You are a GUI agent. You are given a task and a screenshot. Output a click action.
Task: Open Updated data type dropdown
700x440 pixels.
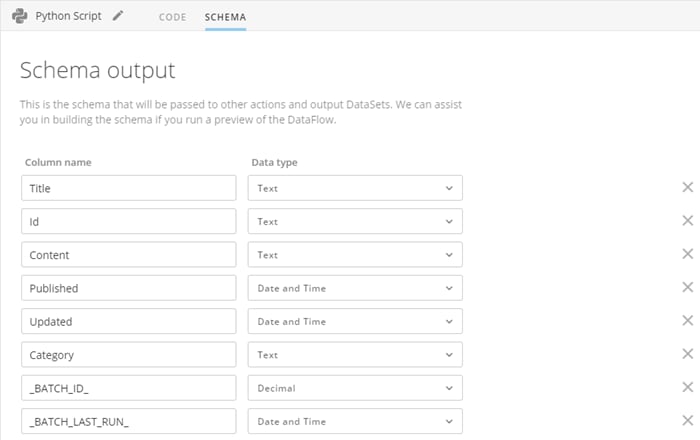(355, 321)
